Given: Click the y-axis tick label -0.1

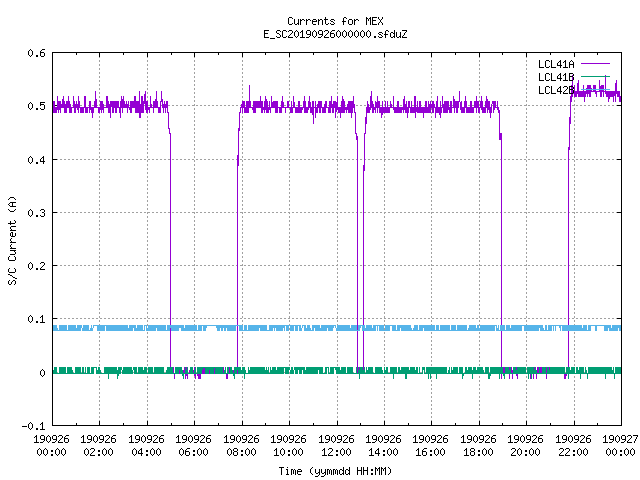Looking at the screenshot, I should point(33,426).
